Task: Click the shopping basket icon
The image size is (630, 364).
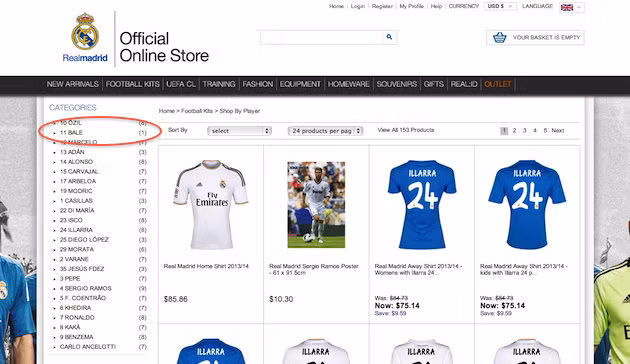Action: point(499,38)
